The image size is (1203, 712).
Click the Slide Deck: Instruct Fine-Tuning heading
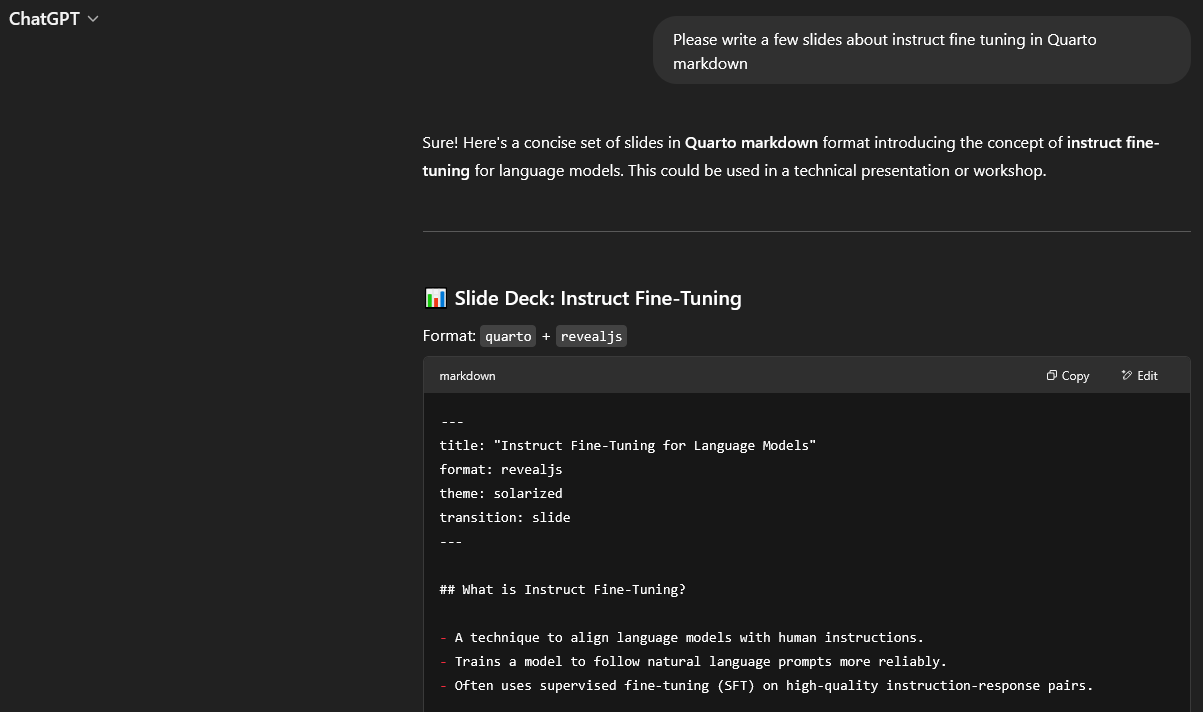pos(597,298)
